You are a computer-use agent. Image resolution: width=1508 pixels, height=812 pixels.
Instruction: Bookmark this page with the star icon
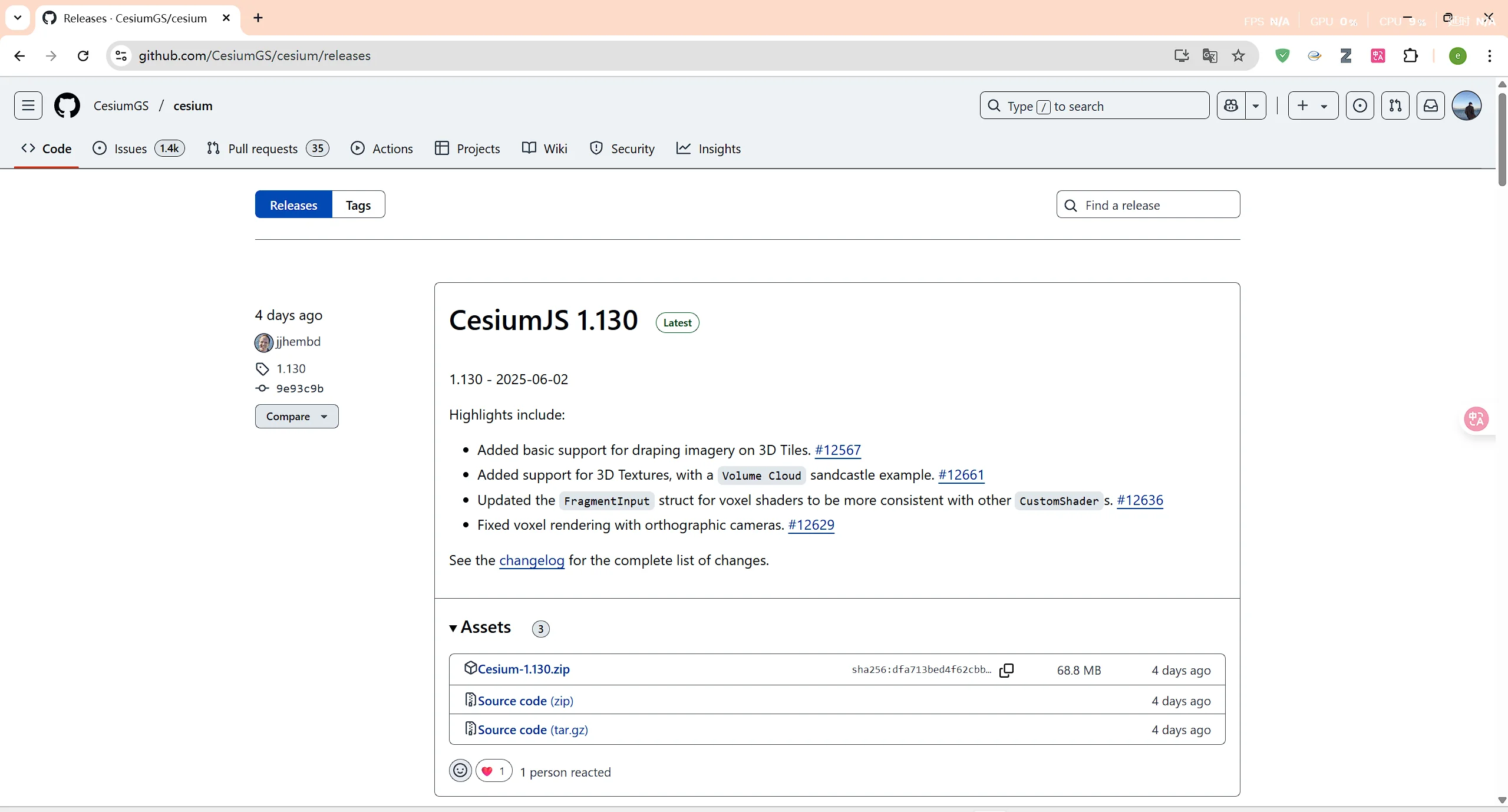[x=1238, y=55]
